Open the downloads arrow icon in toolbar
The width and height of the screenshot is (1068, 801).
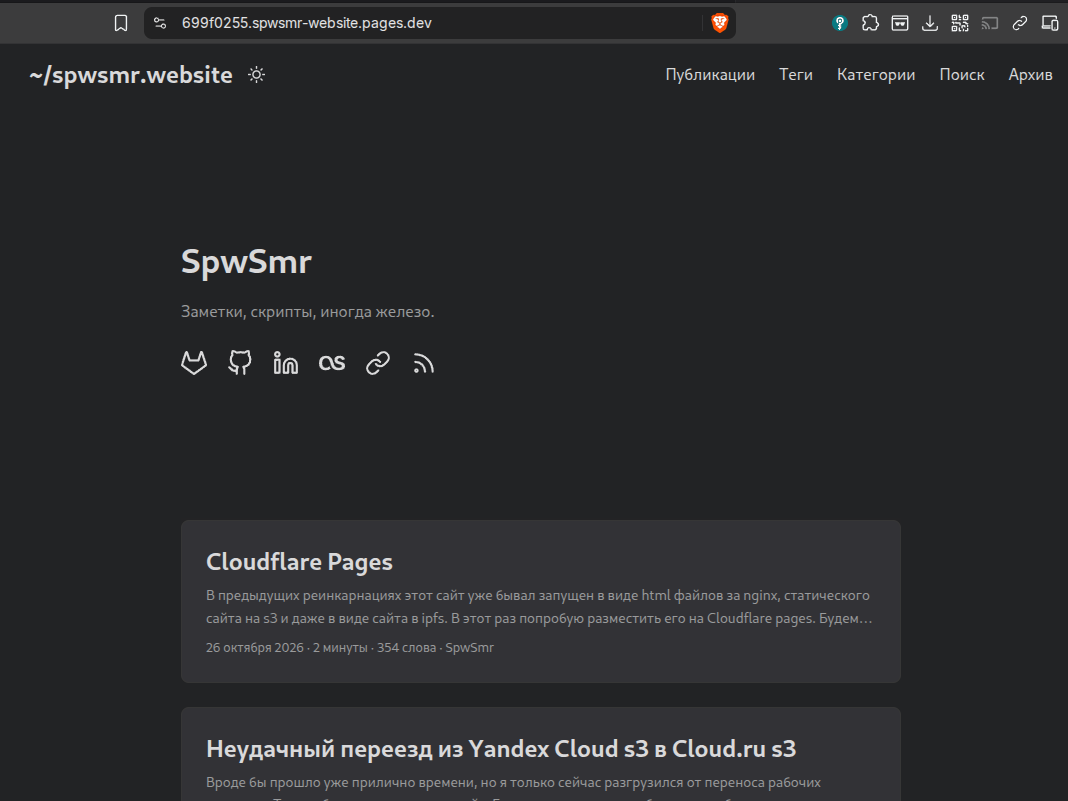[930, 23]
